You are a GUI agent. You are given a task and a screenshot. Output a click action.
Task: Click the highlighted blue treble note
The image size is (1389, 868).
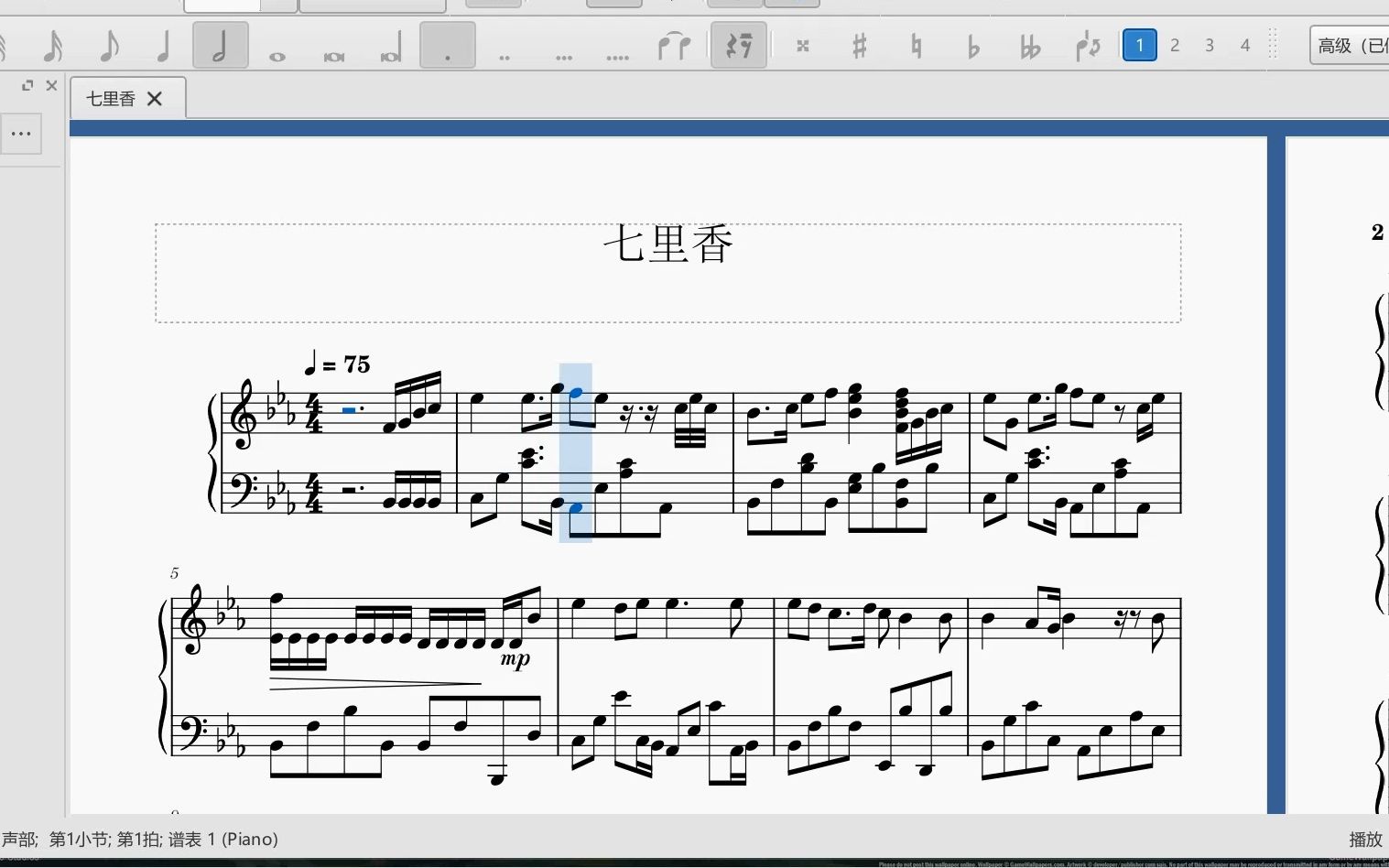pos(576,393)
